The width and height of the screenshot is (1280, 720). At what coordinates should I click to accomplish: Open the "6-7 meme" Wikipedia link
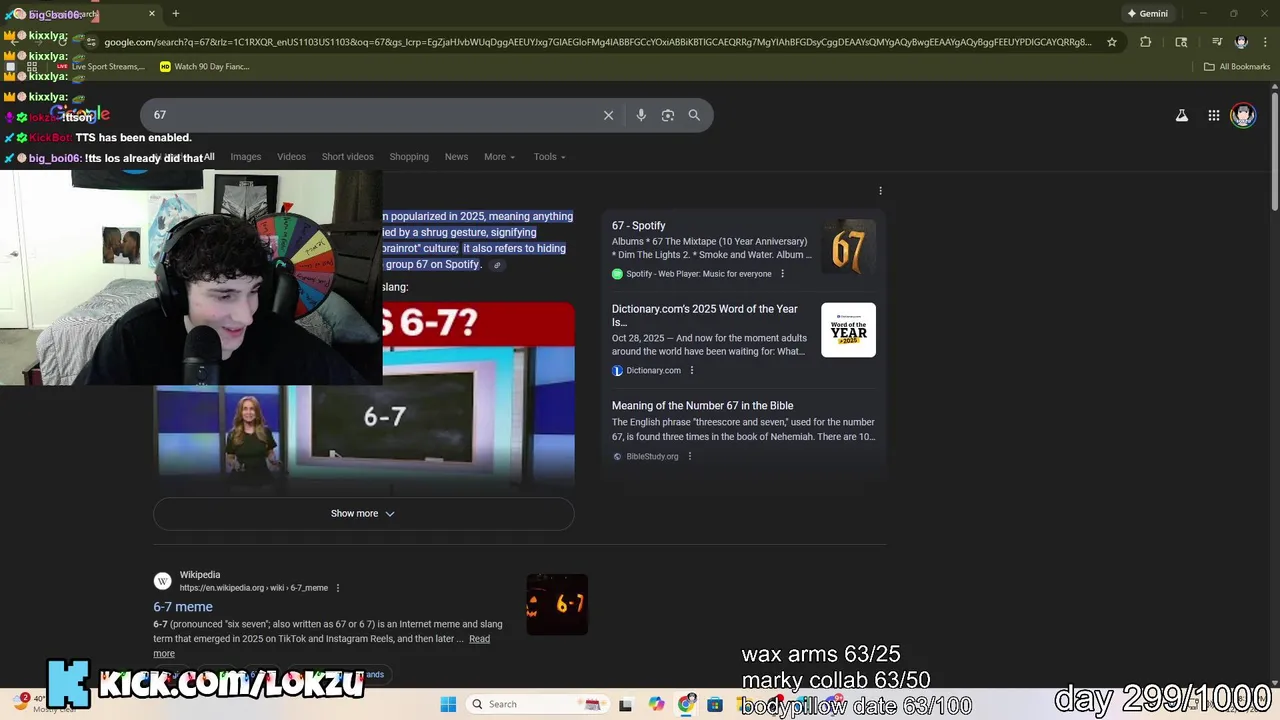(183, 607)
